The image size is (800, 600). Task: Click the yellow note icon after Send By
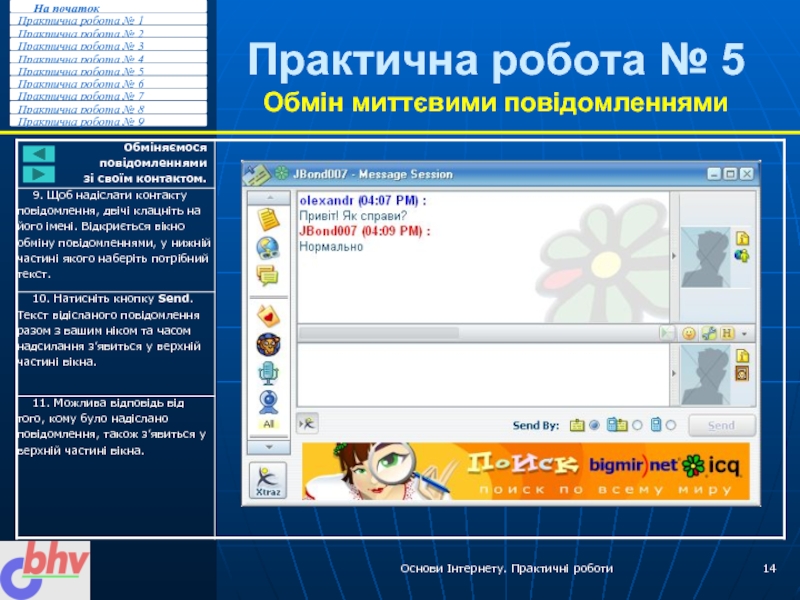[x=577, y=425]
